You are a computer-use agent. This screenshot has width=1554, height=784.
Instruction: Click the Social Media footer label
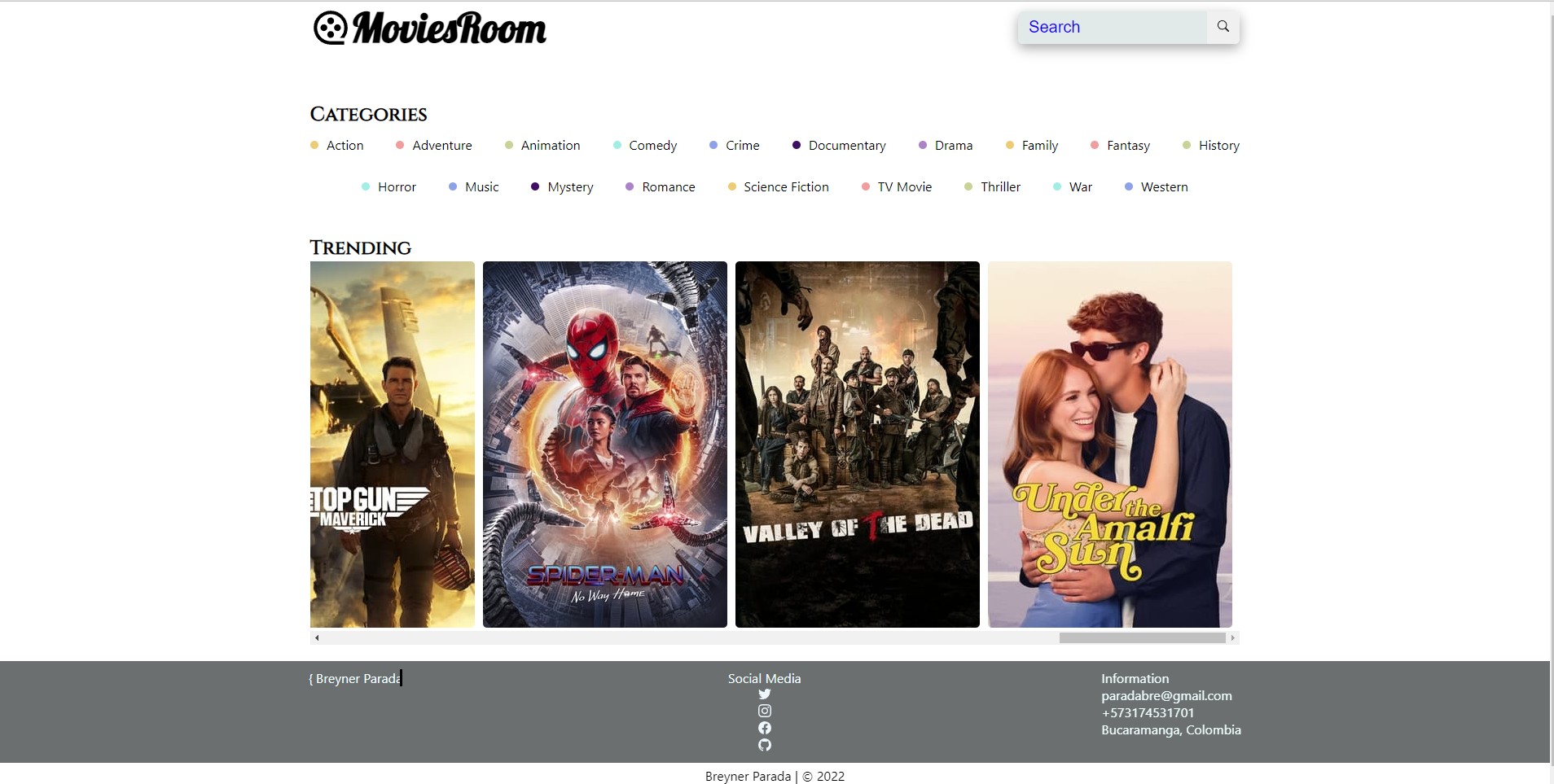tap(764, 678)
